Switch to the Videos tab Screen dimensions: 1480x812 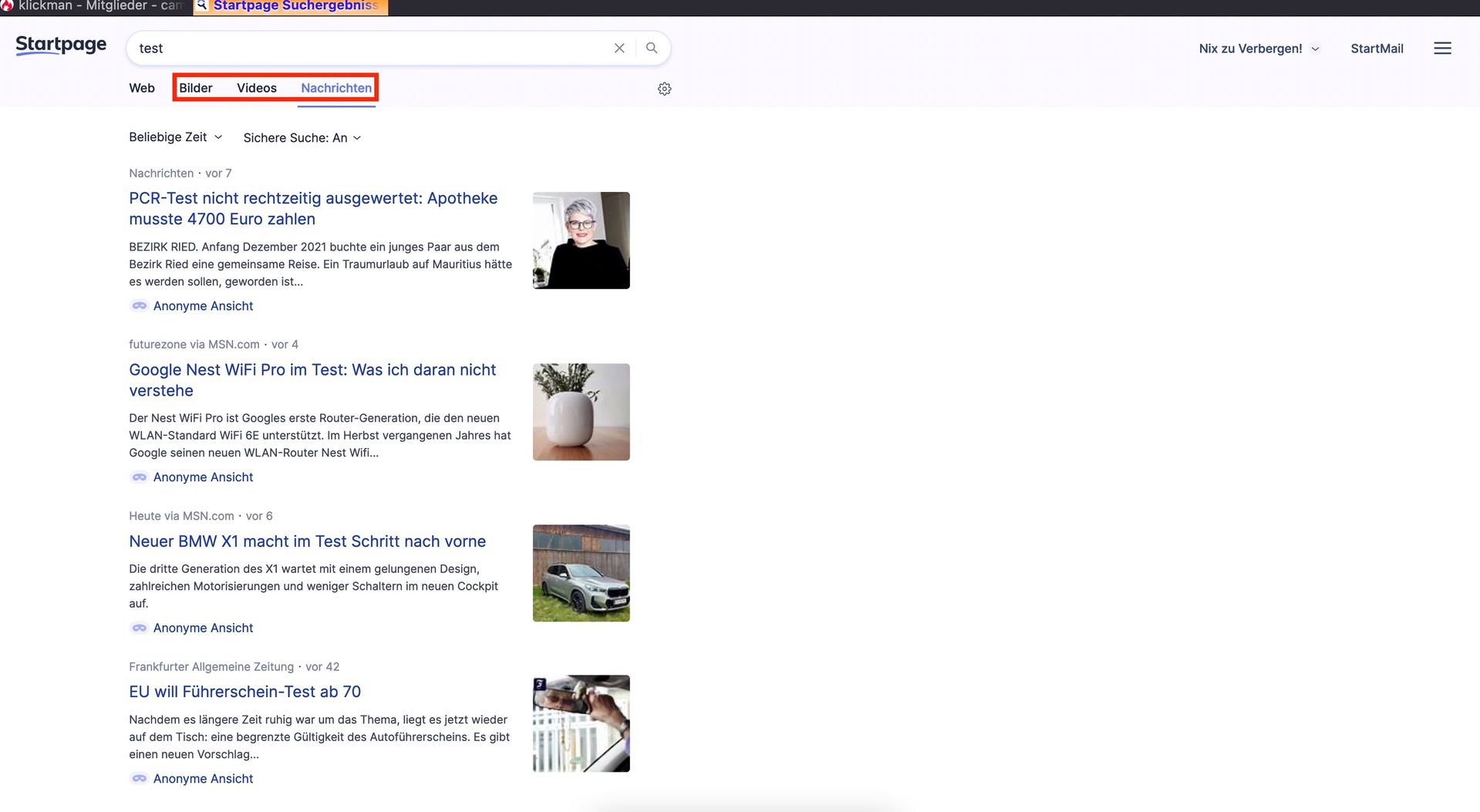point(256,88)
